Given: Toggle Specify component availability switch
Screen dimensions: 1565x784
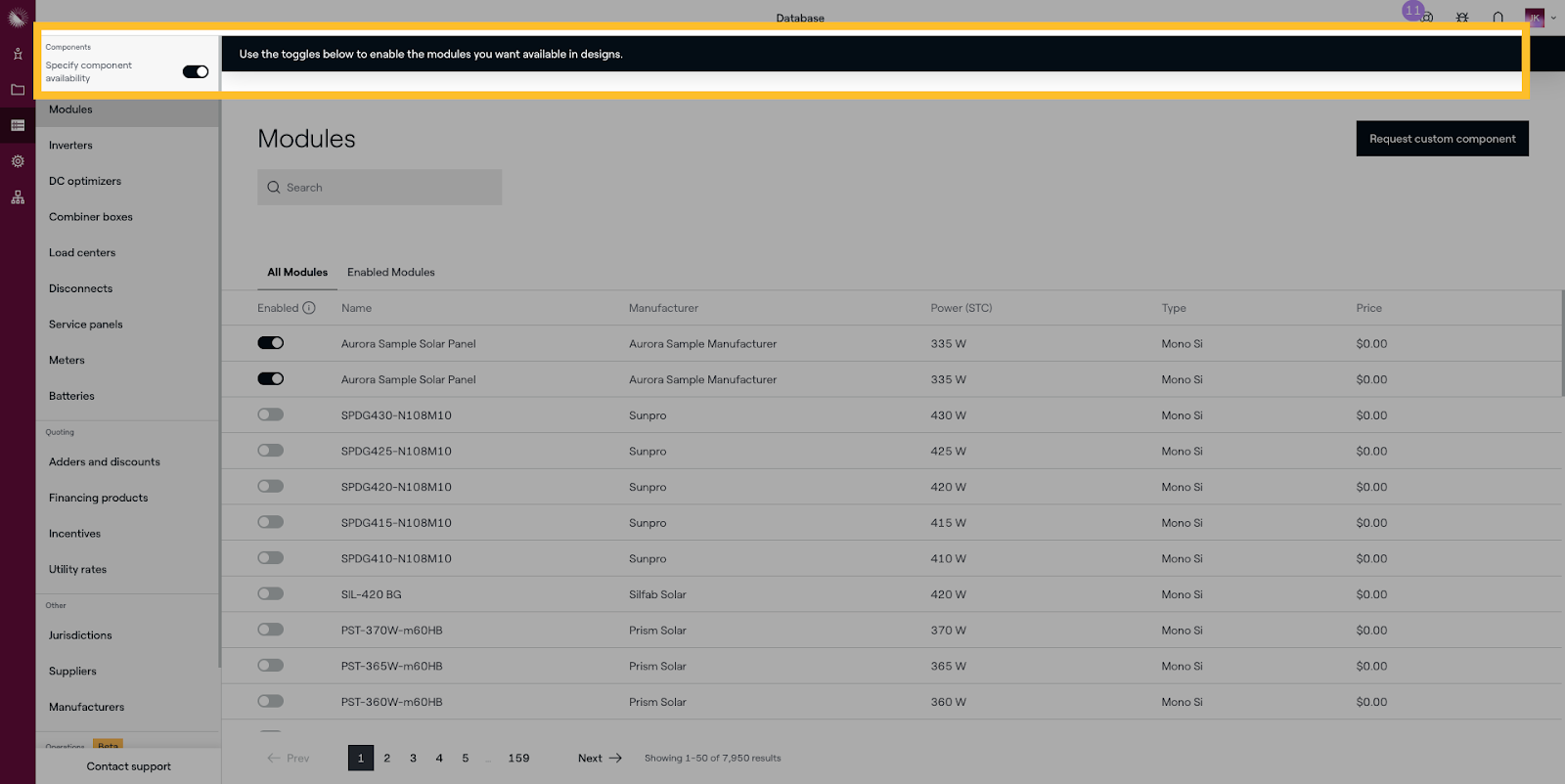Looking at the screenshot, I should point(196,71).
